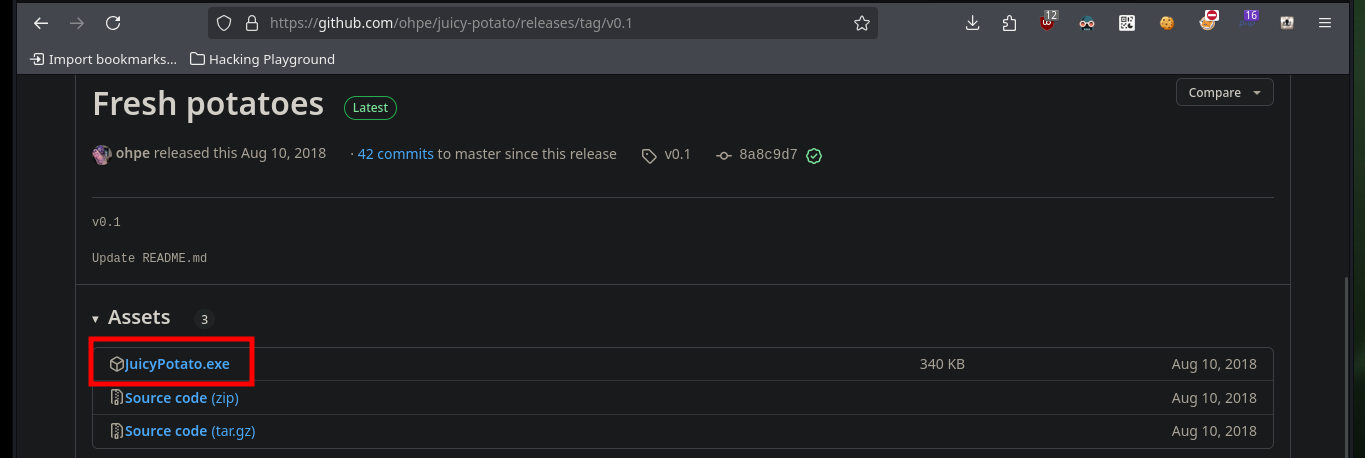
Task: View site security padlock info
Action: 252,23
